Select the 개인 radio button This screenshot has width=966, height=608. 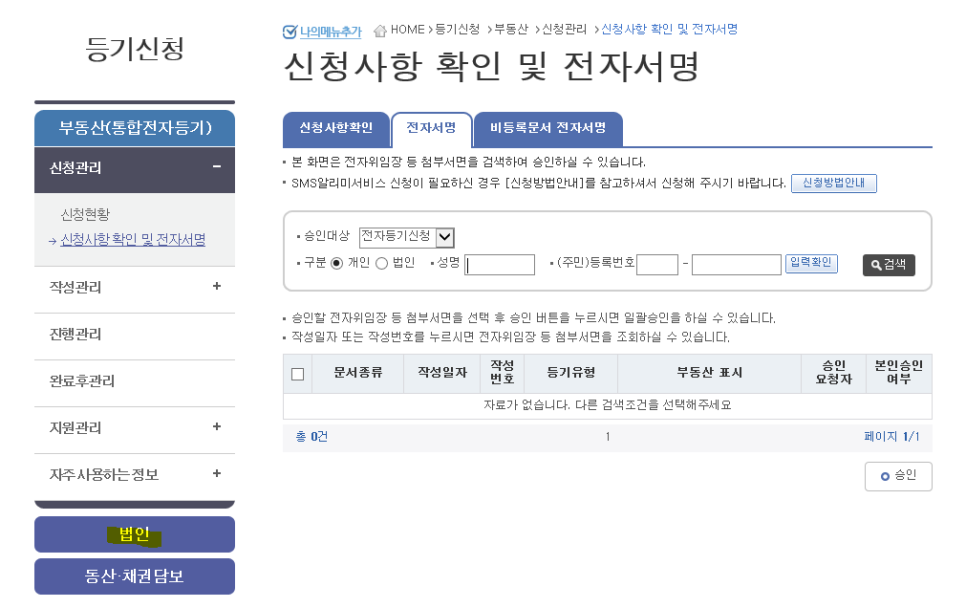[336, 264]
